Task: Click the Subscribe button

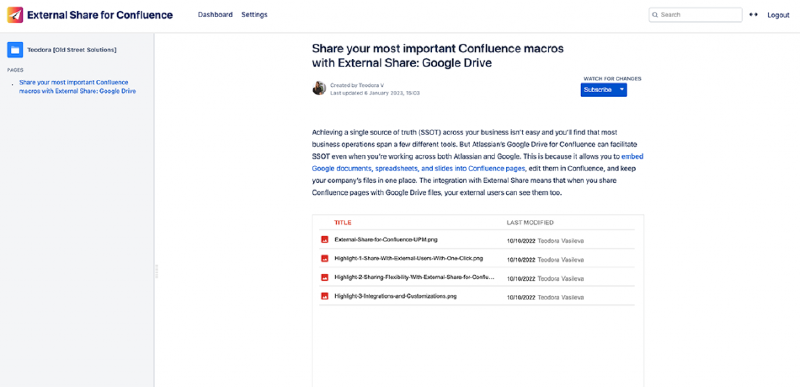Action: coord(597,90)
